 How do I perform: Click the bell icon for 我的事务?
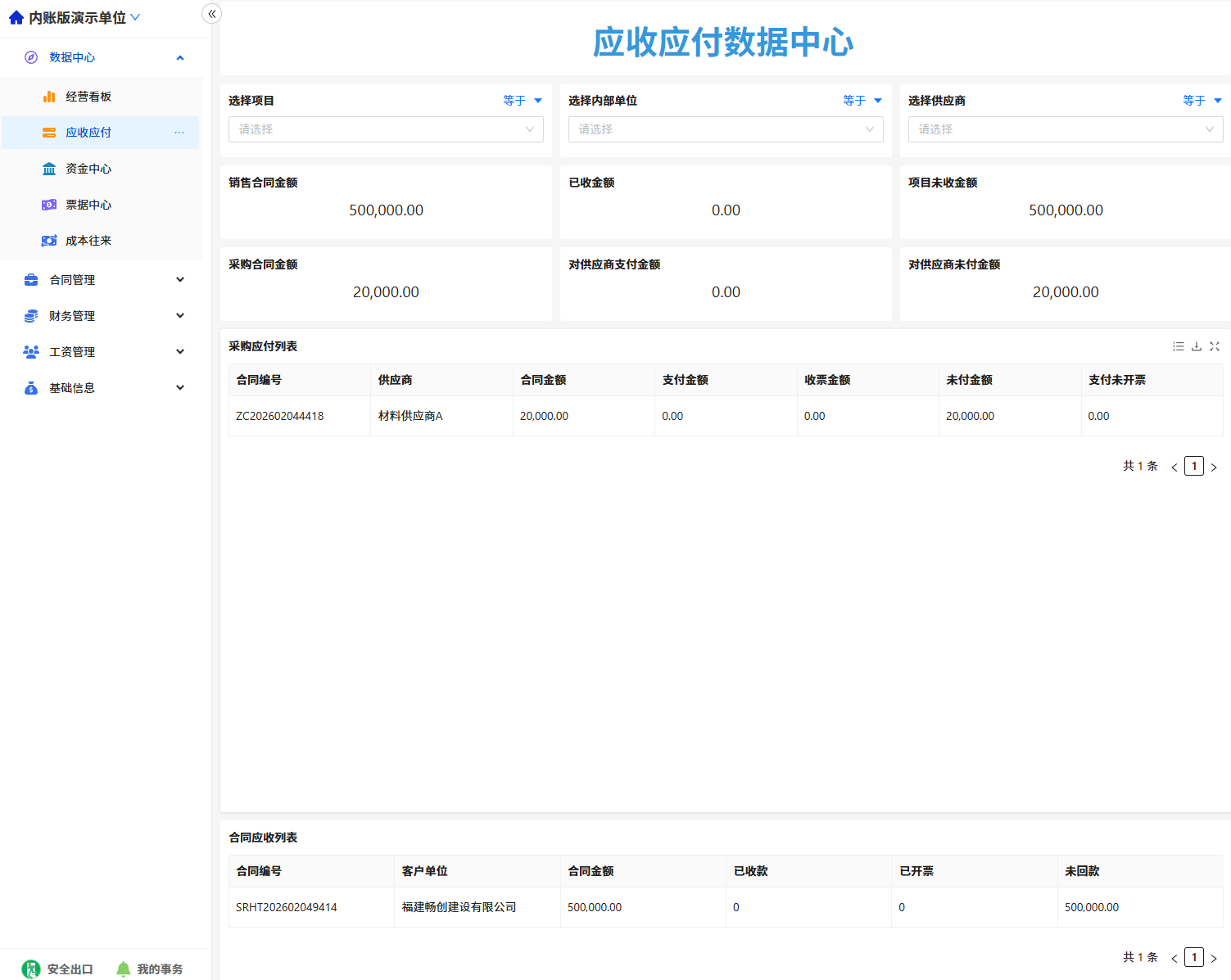[124, 969]
